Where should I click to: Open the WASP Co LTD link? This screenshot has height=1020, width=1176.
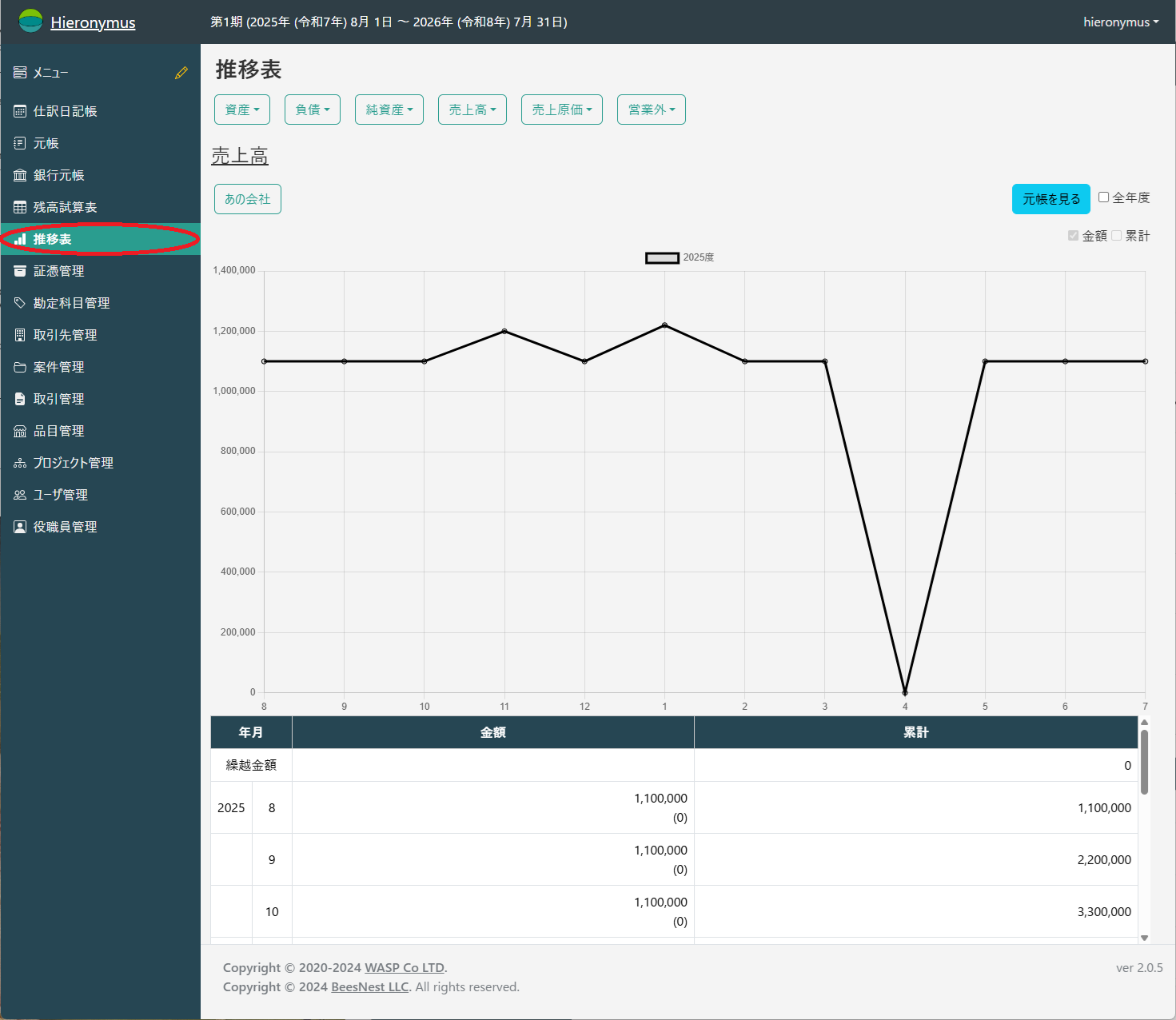[x=404, y=967]
